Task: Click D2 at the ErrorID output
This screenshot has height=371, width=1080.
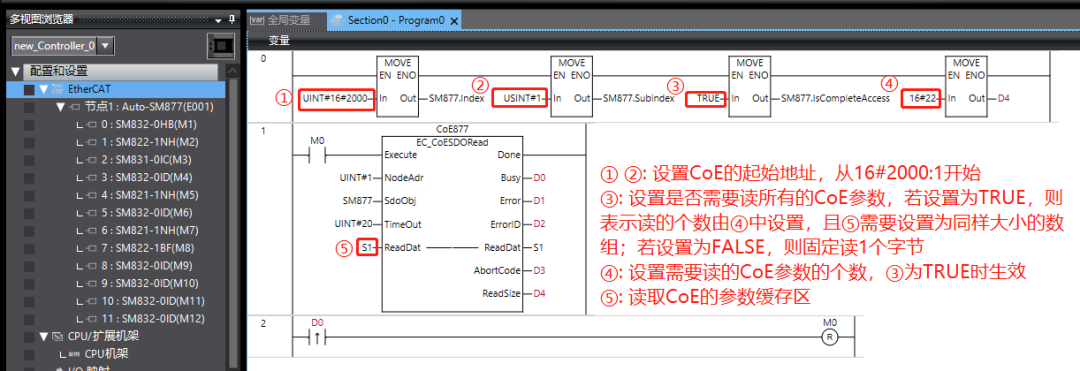Action: click(539, 224)
